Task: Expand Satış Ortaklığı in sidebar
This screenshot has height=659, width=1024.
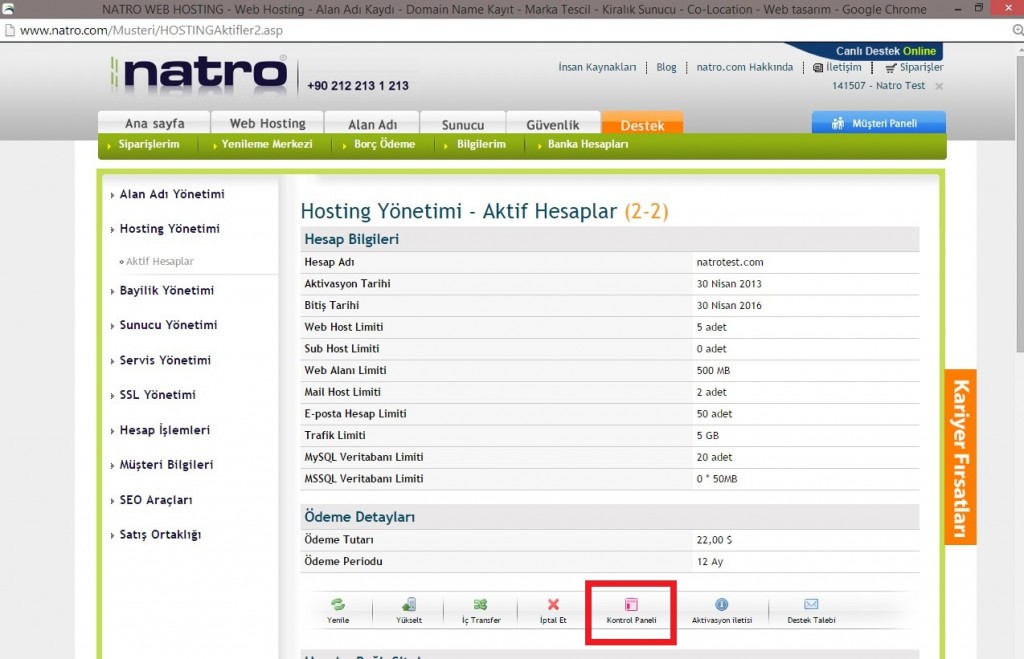Action: (x=160, y=535)
